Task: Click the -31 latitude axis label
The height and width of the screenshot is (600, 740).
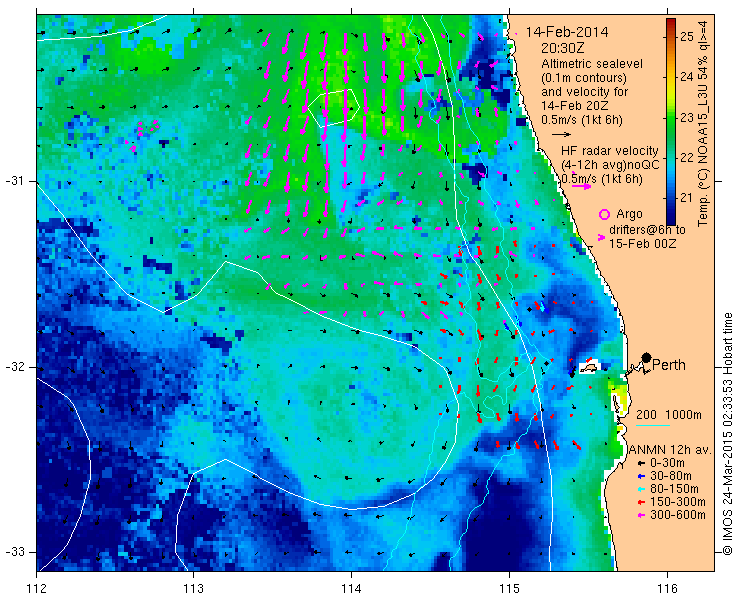Action: point(14,181)
